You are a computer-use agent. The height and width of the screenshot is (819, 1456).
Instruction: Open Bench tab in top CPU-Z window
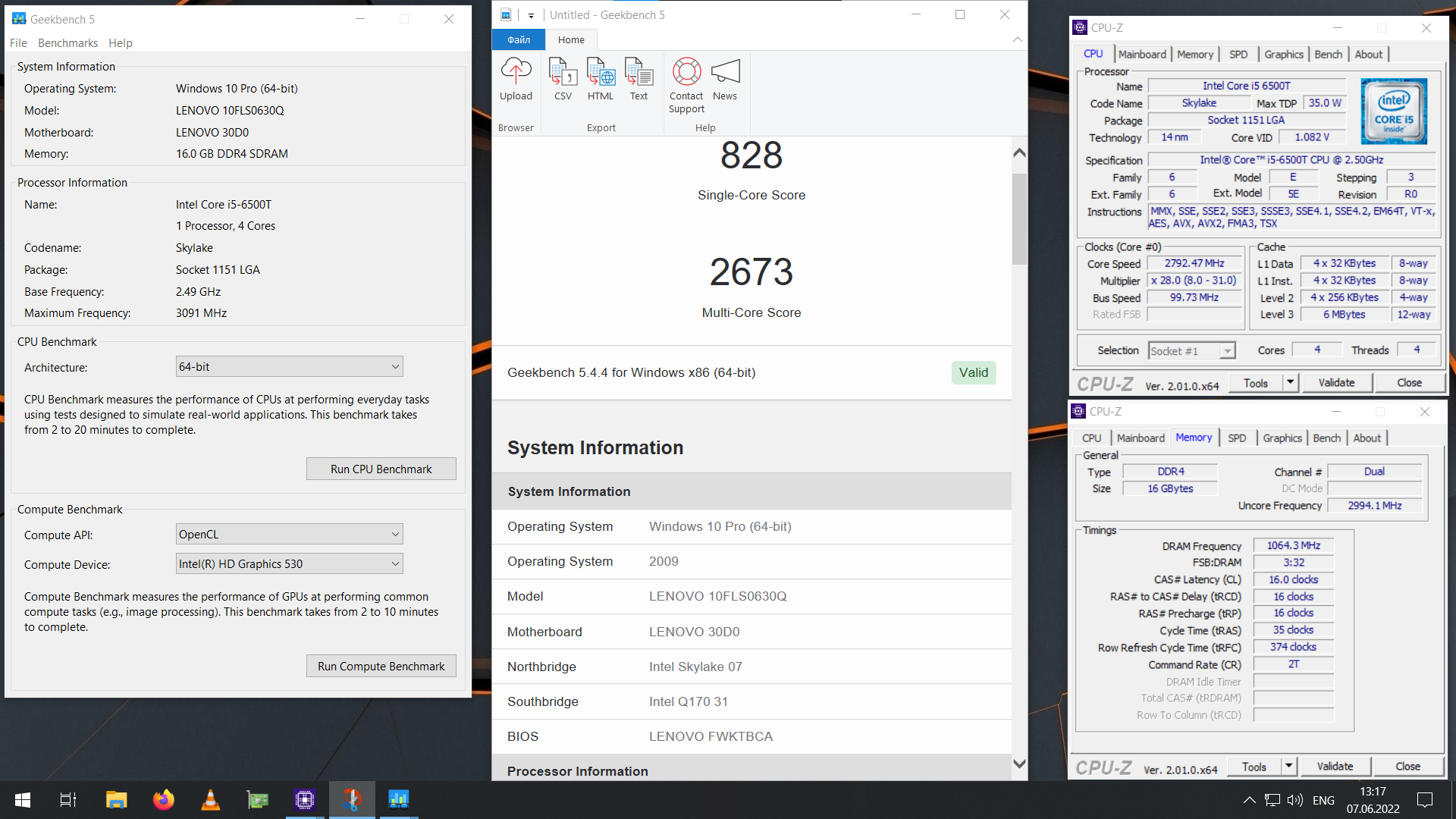coord(1328,55)
